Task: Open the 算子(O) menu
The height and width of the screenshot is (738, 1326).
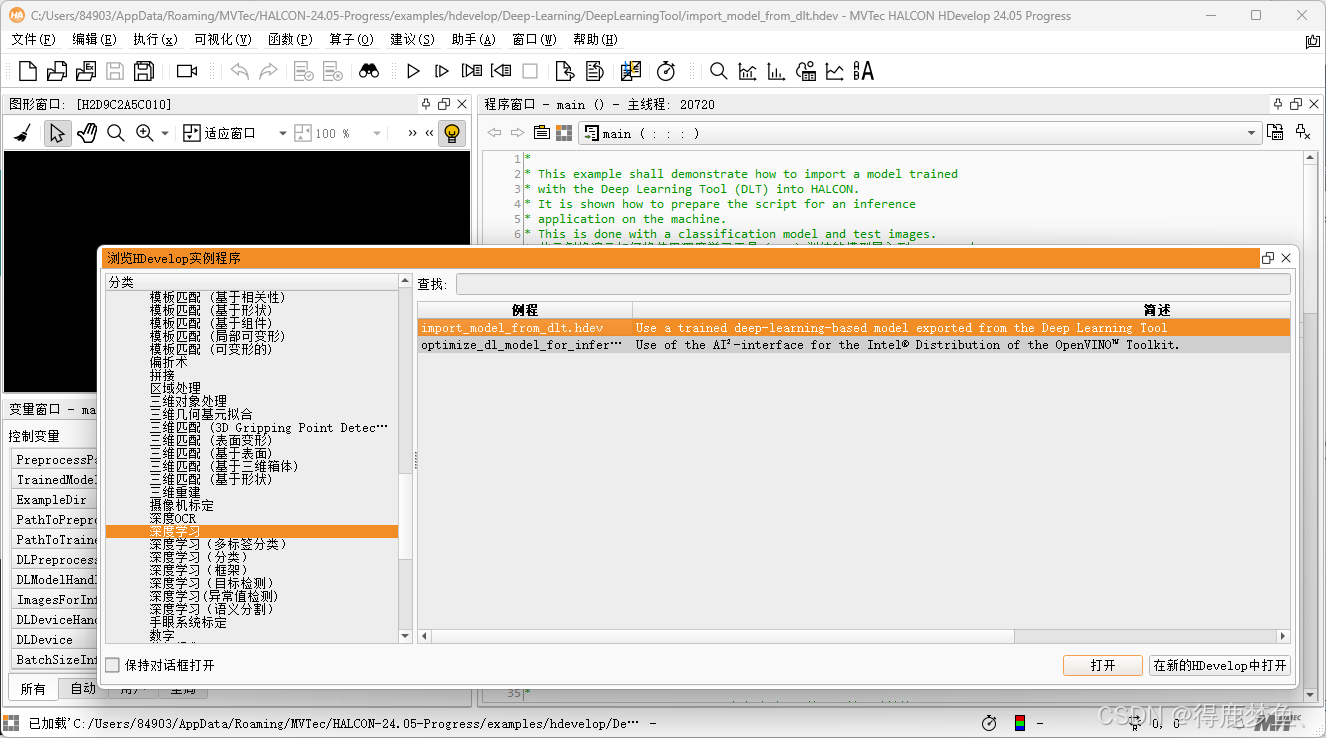Action: [351, 40]
